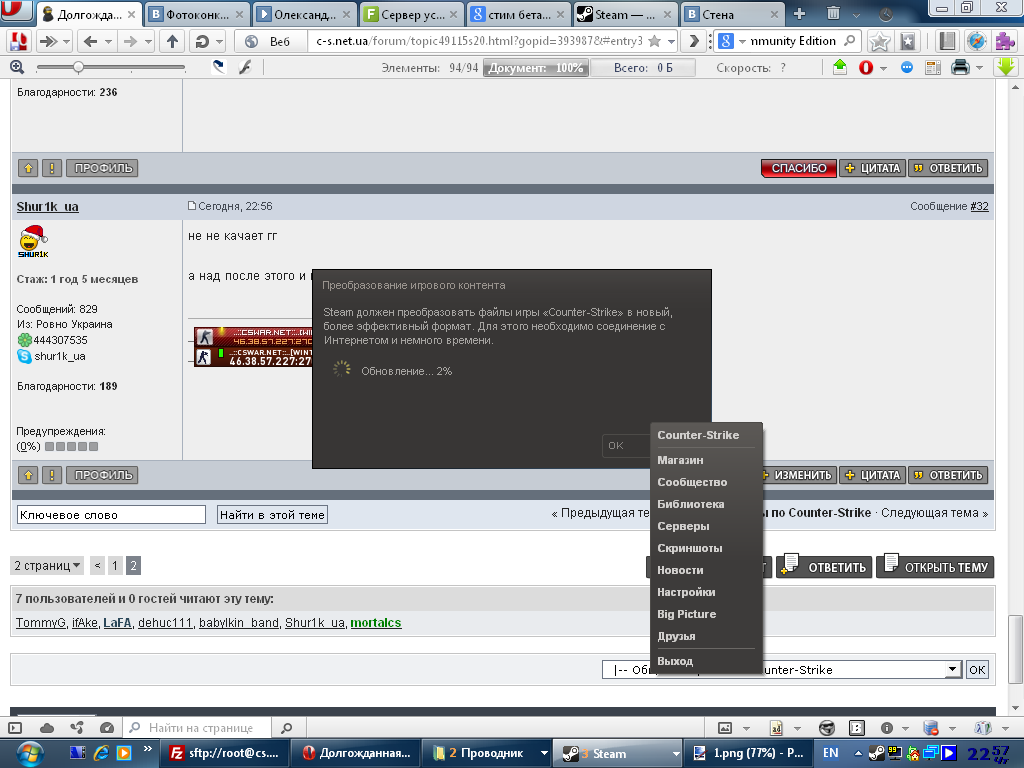Click the Opera Unite share icon
The height and width of the screenshot is (768, 1024).
click(x=77, y=728)
